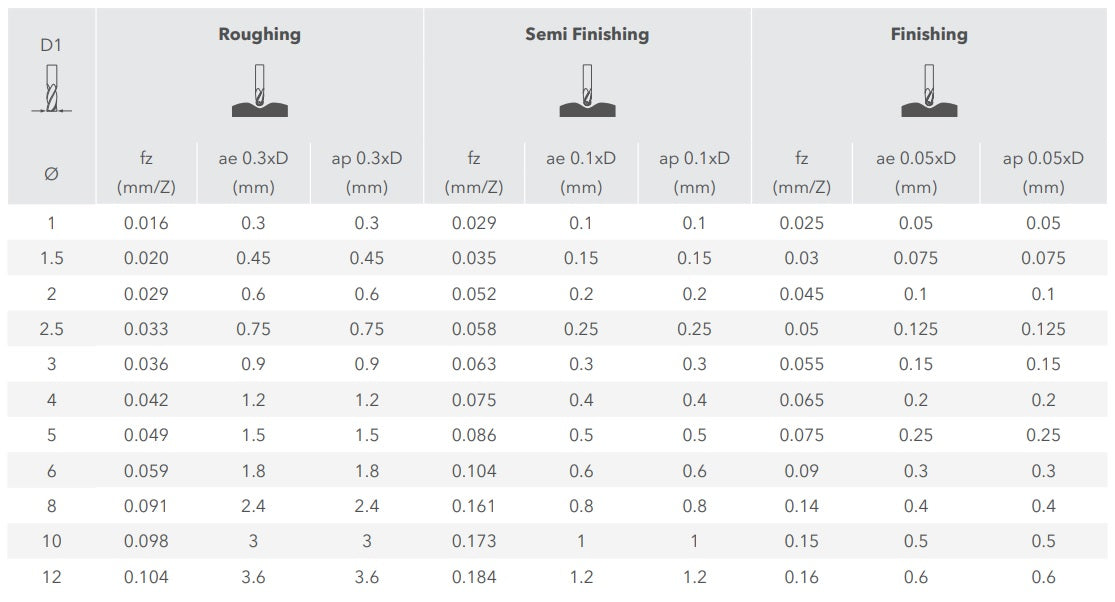Click the Semi Finishing column group heading
The image size is (1115, 602).
587,34
